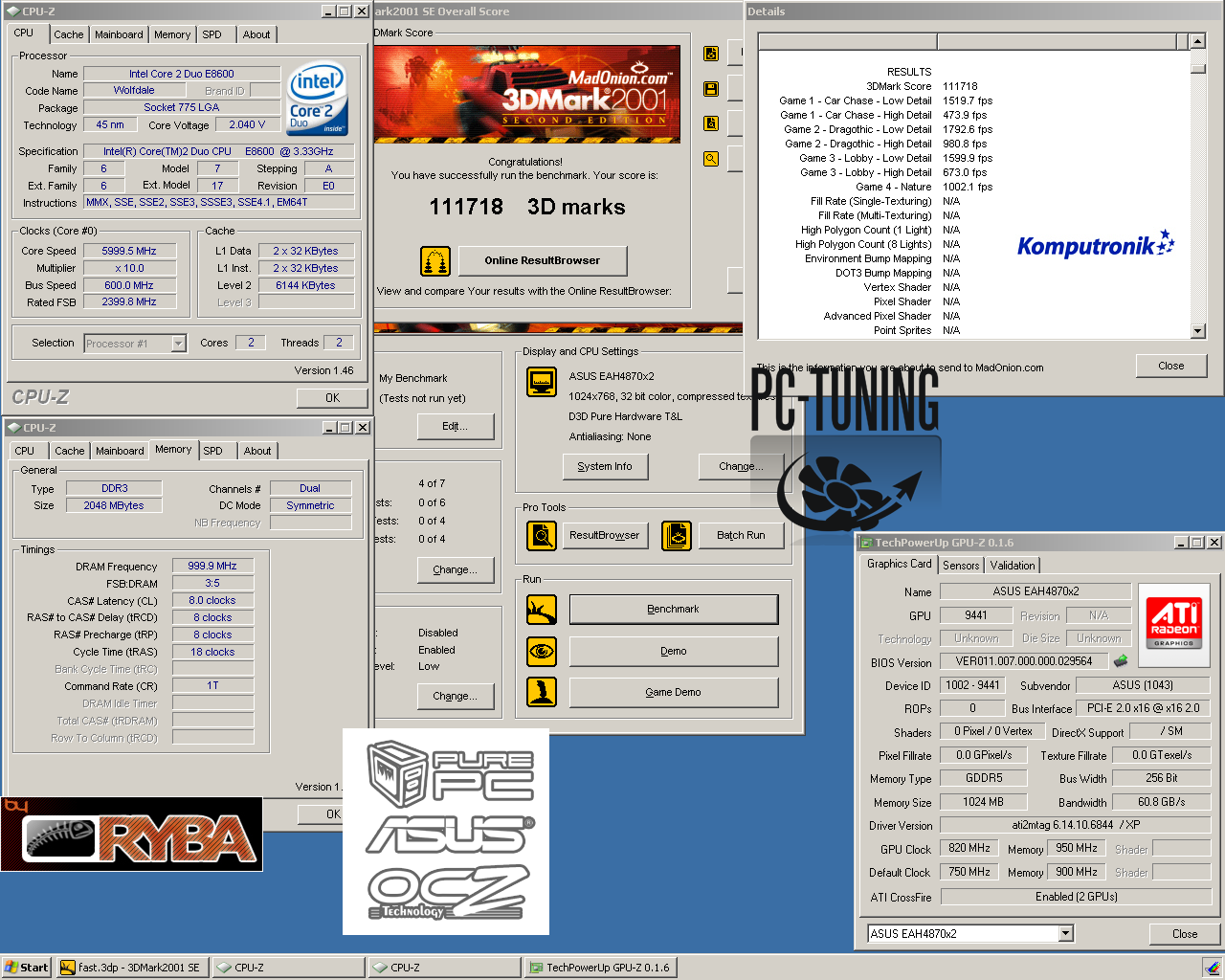The image size is (1225, 980).
Task: Click the Memory Type GDDR5 field in GPU-Z
Action: point(984,778)
